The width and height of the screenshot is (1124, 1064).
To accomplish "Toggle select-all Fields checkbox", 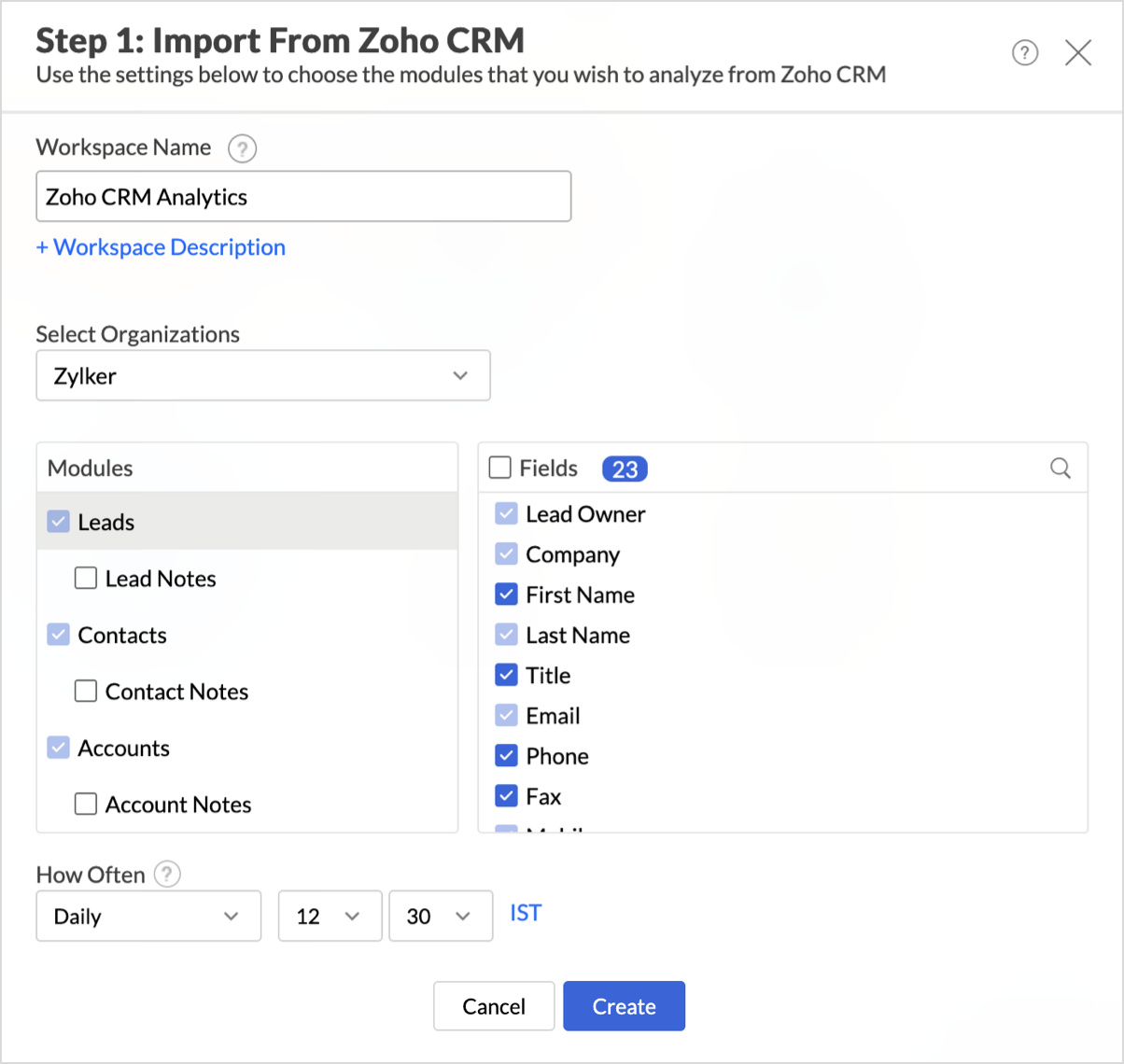I will click(500, 469).
